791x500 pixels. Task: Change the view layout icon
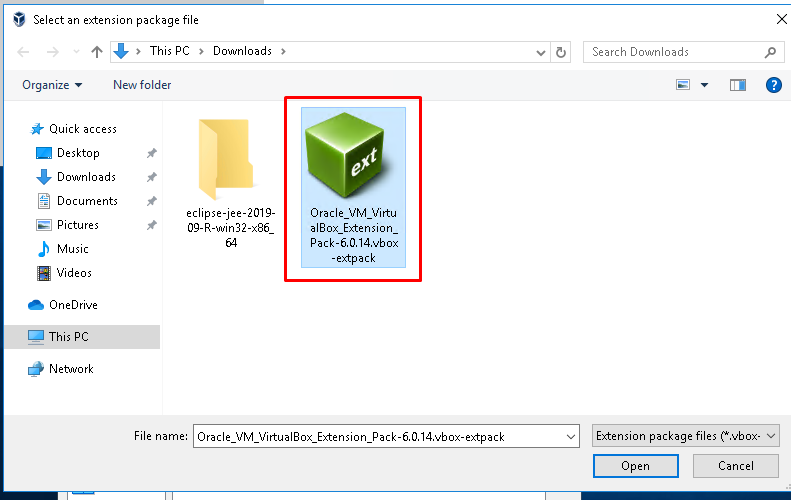click(683, 85)
